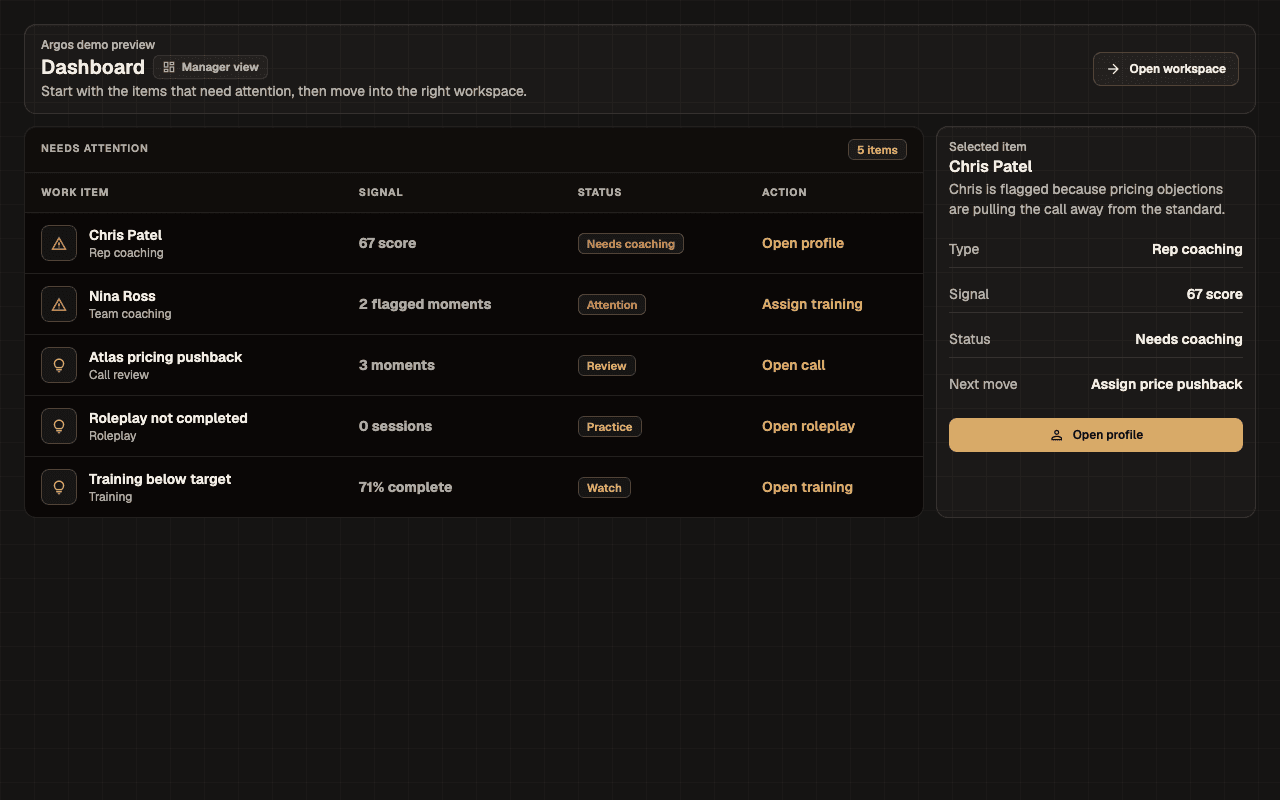Click the Argos demo preview label
The height and width of the screenshot is (800, 1280).
(x=98, y=45)
